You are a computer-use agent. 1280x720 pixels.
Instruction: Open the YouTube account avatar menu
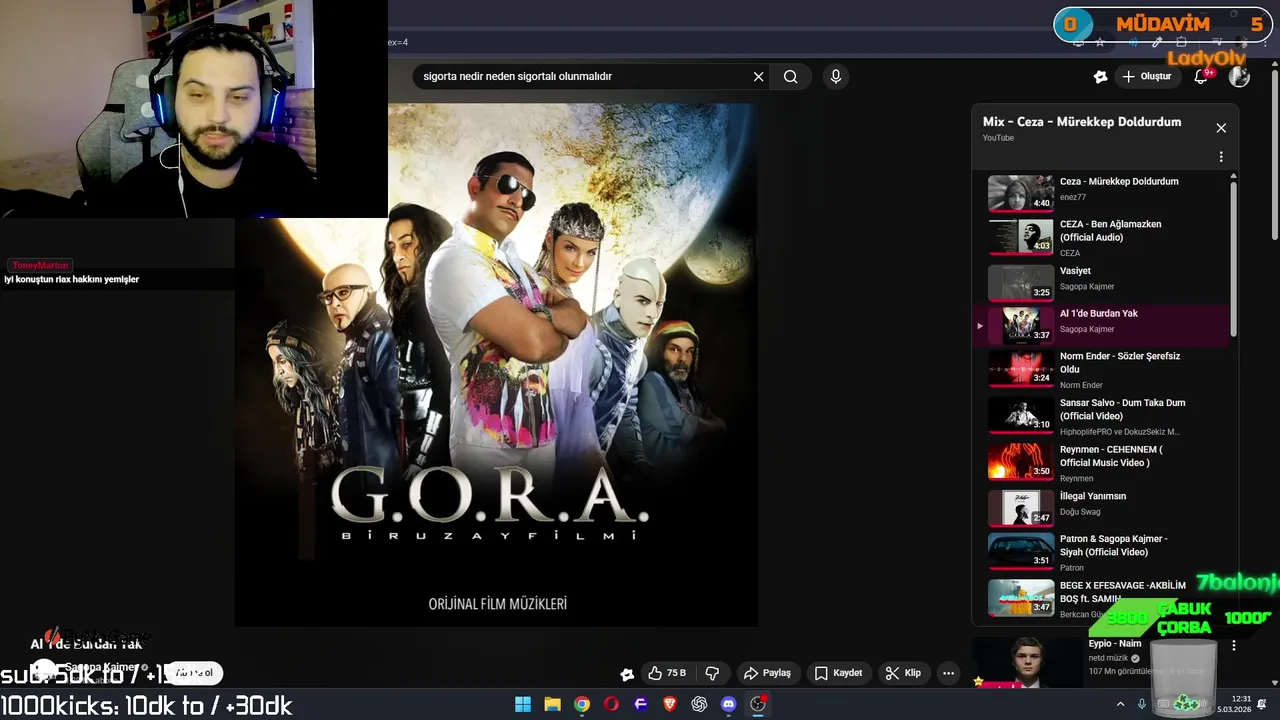pyautogui.click(x=1239, y=76)
